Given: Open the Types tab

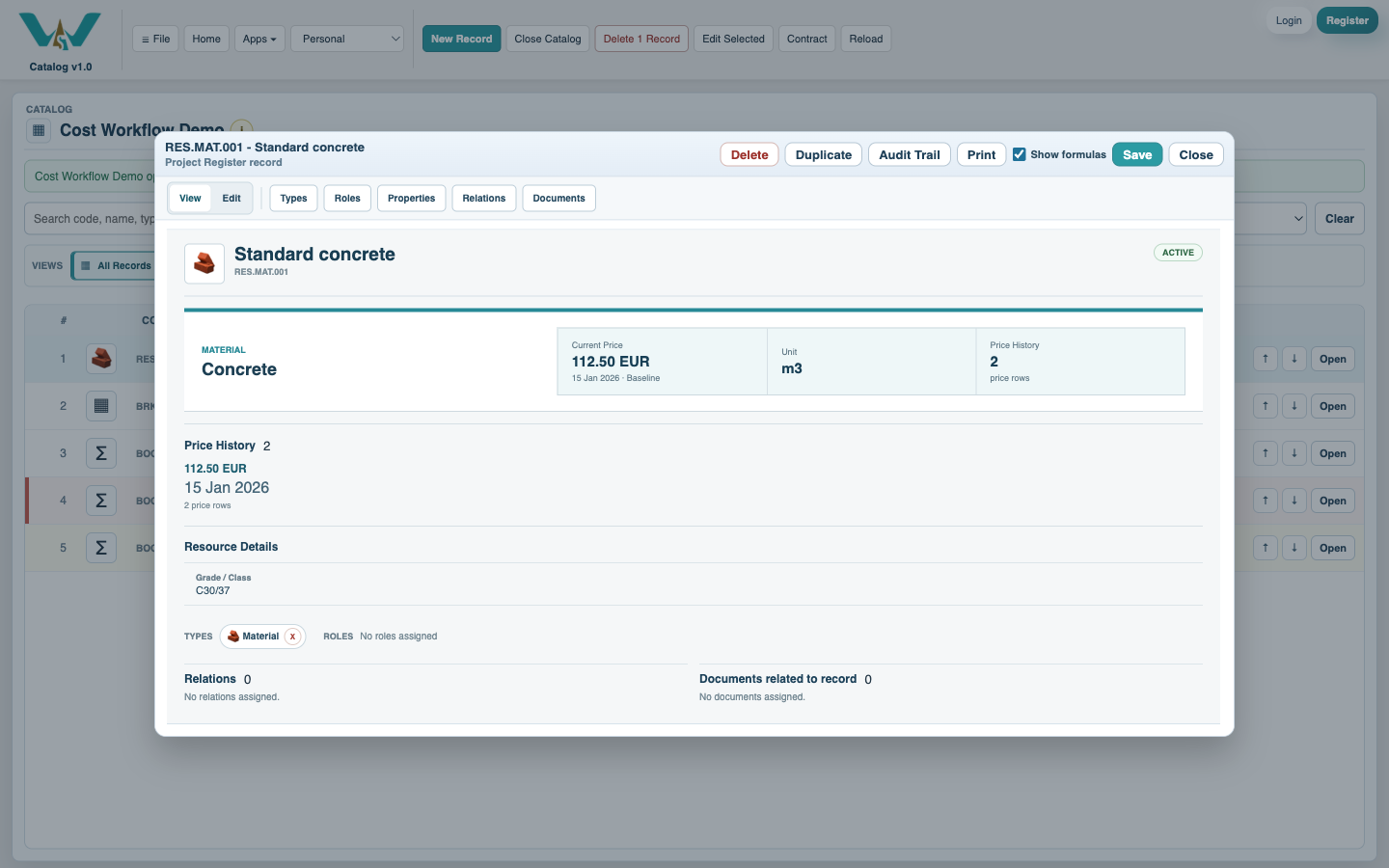Looking at the screenshot, I should (294, 199).
